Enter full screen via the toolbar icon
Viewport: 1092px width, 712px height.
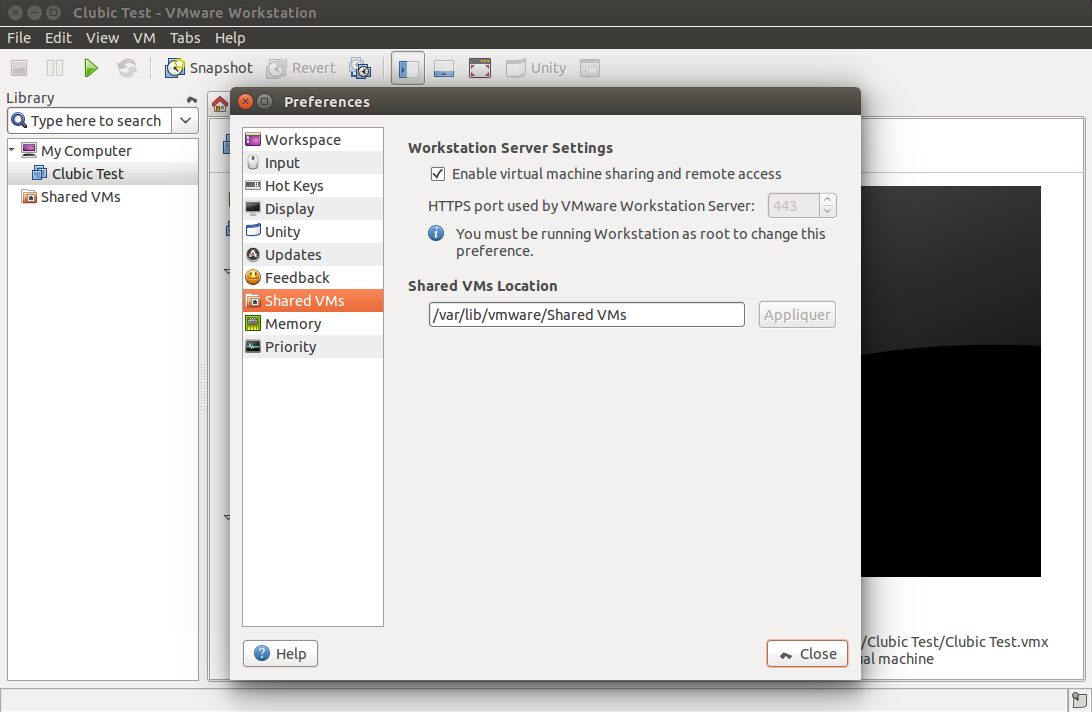tap(479, 67)
